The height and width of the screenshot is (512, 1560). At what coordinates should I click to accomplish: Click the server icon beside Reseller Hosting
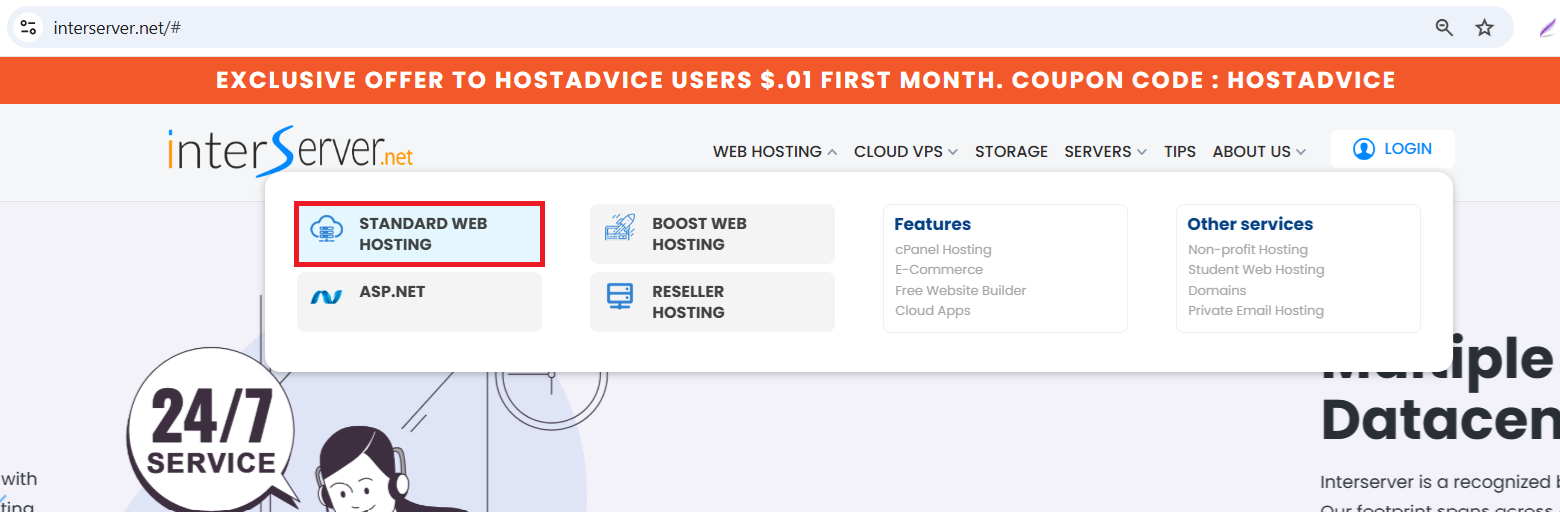point(620,296)
